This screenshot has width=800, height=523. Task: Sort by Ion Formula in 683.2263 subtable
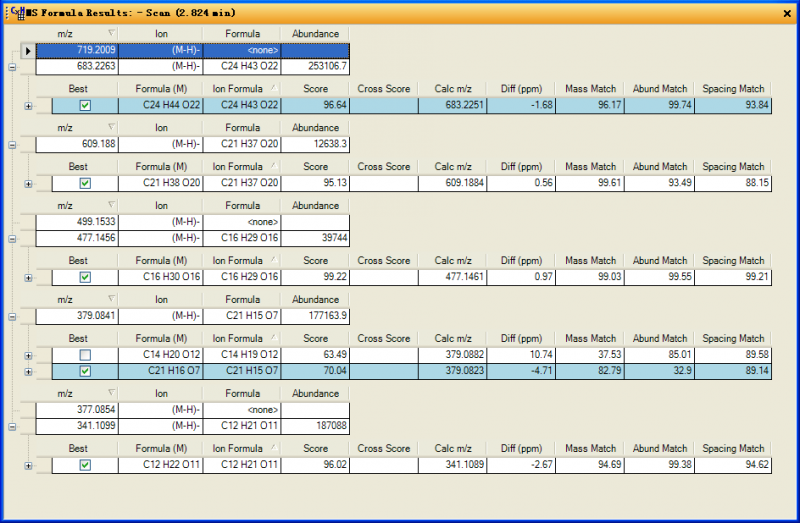pyautogui.click(x=242, y=89)
